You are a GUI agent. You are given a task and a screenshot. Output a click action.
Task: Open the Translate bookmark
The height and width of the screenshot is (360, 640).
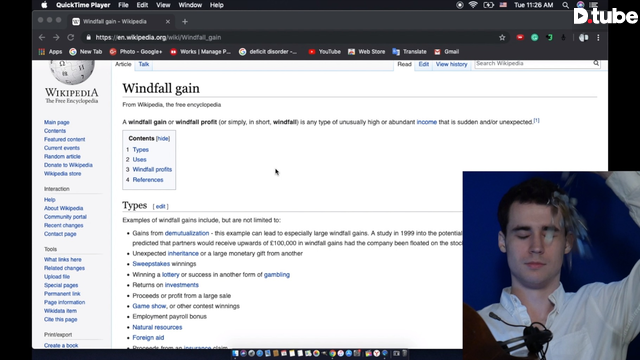point(409,52)
